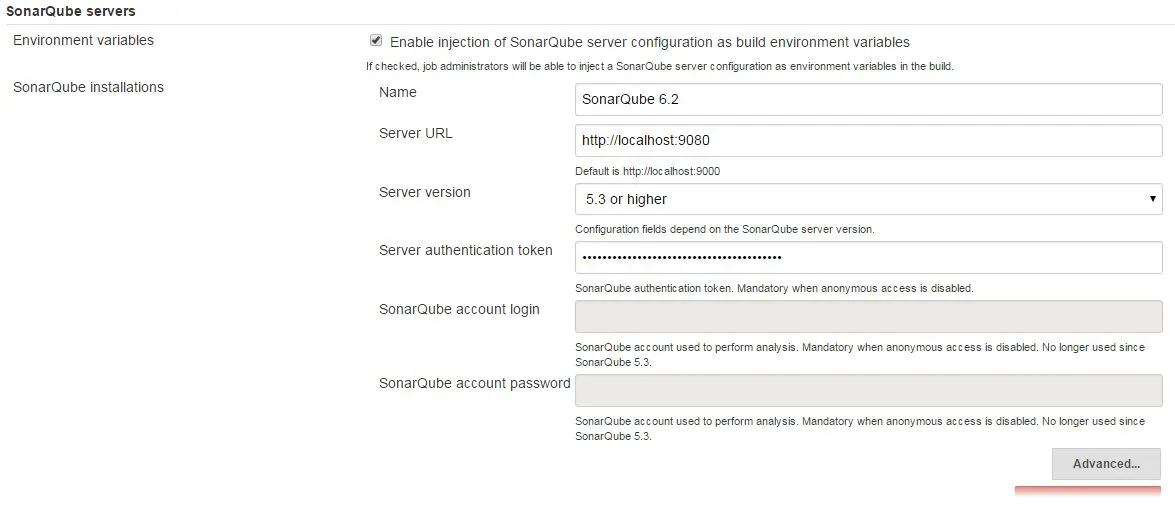Click the SonarQube account password field

coord(868,390)
